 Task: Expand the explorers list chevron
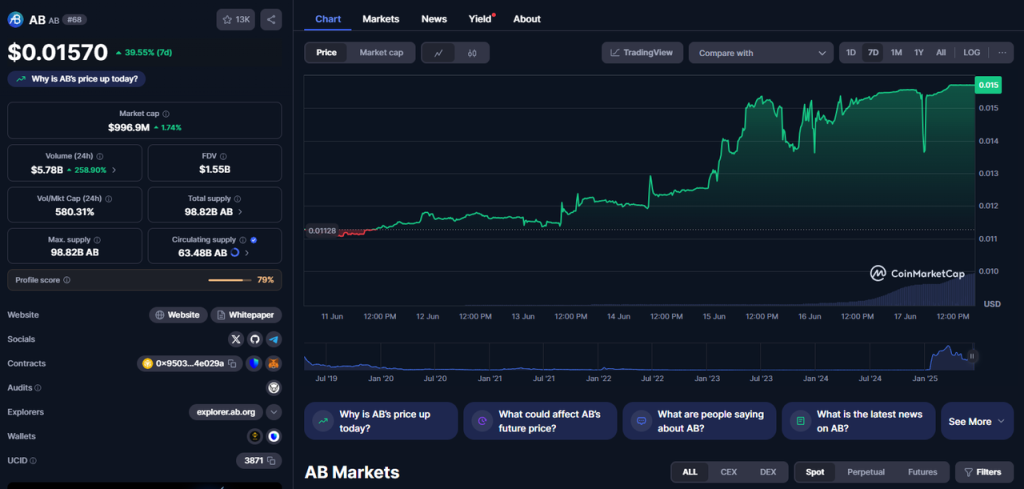[x=273, y=412]
